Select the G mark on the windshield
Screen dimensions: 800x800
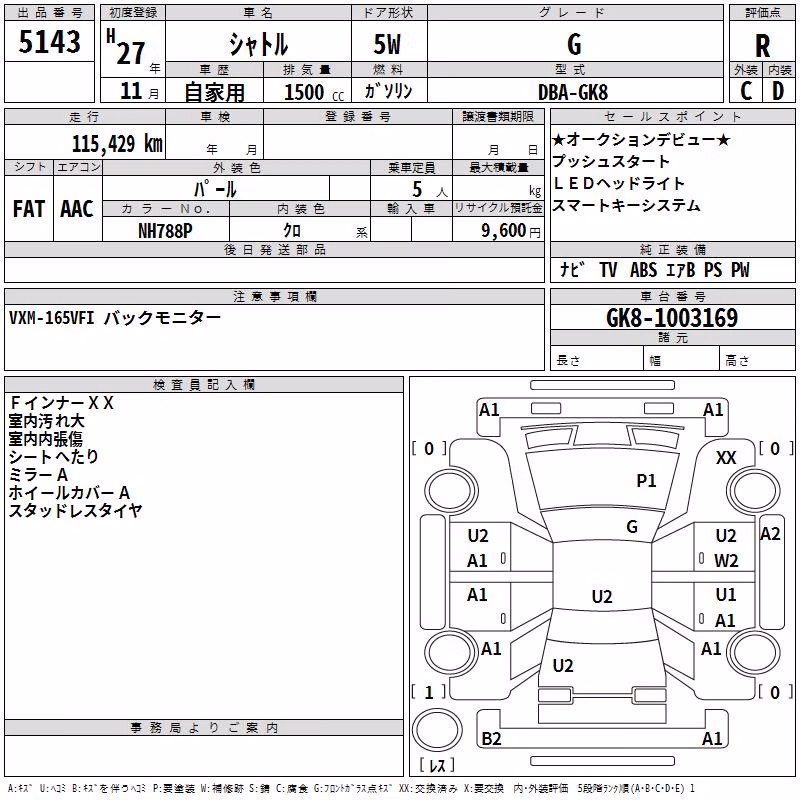point(632,527)
